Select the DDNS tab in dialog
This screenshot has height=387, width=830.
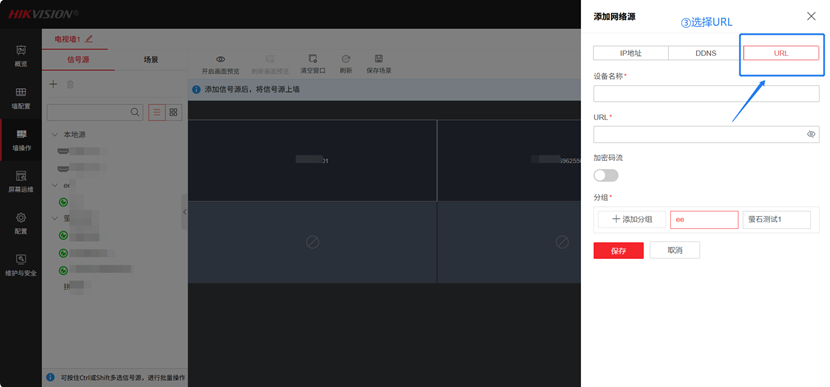click(706, 53)
